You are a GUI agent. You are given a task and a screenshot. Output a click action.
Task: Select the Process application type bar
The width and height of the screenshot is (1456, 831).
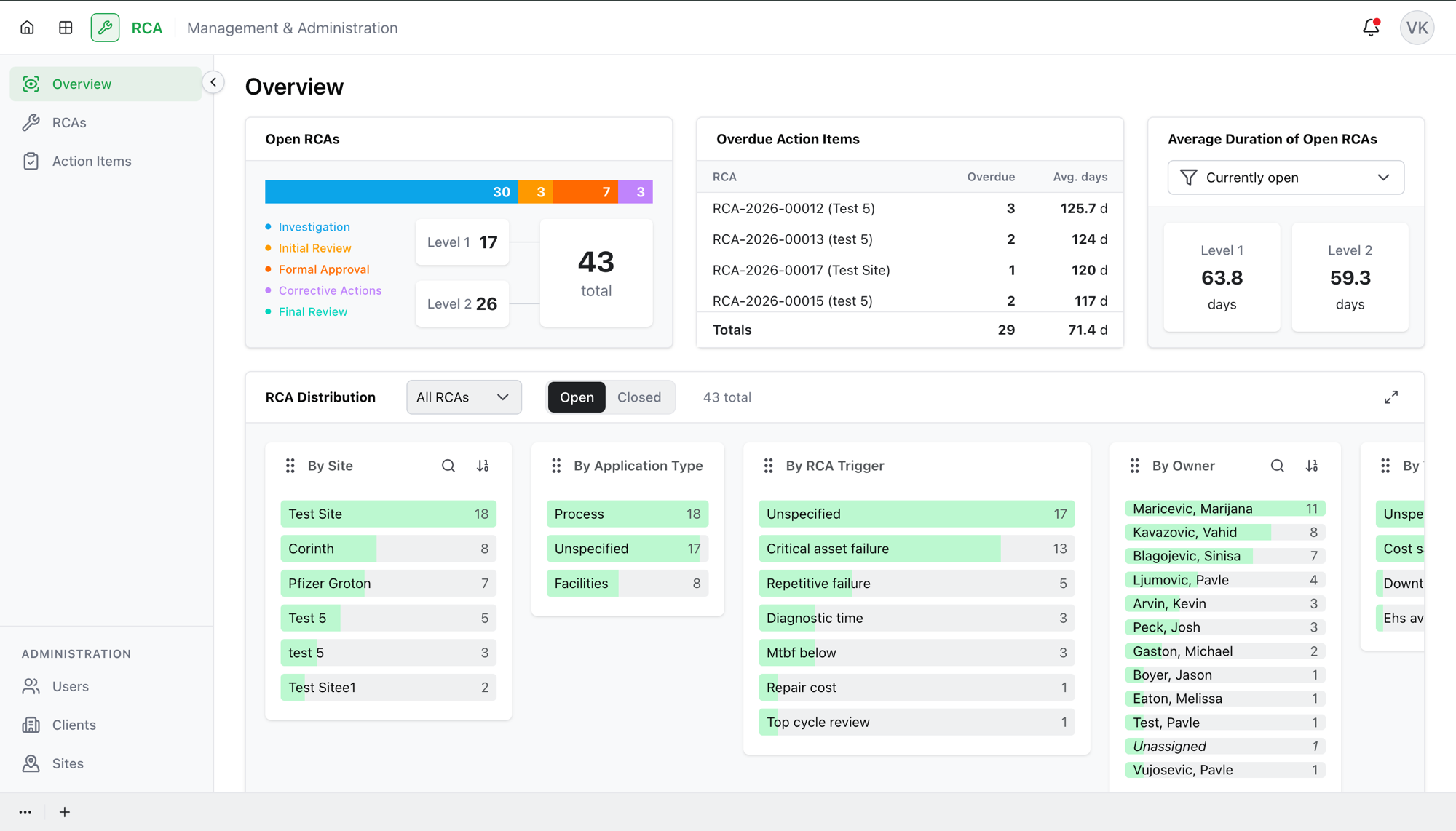click(x=627, y=514)
